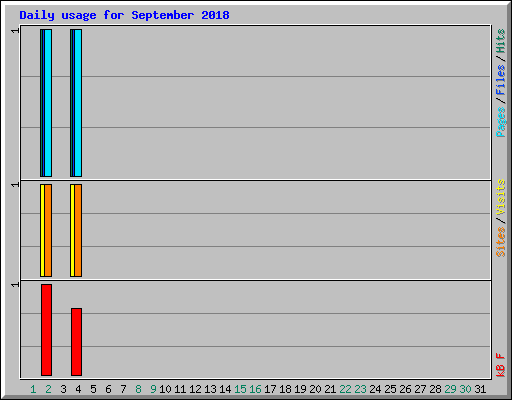Screen dimensions: 512x400
Task: Click day label 1 on the axis
Action: click(x=33, y=389)
